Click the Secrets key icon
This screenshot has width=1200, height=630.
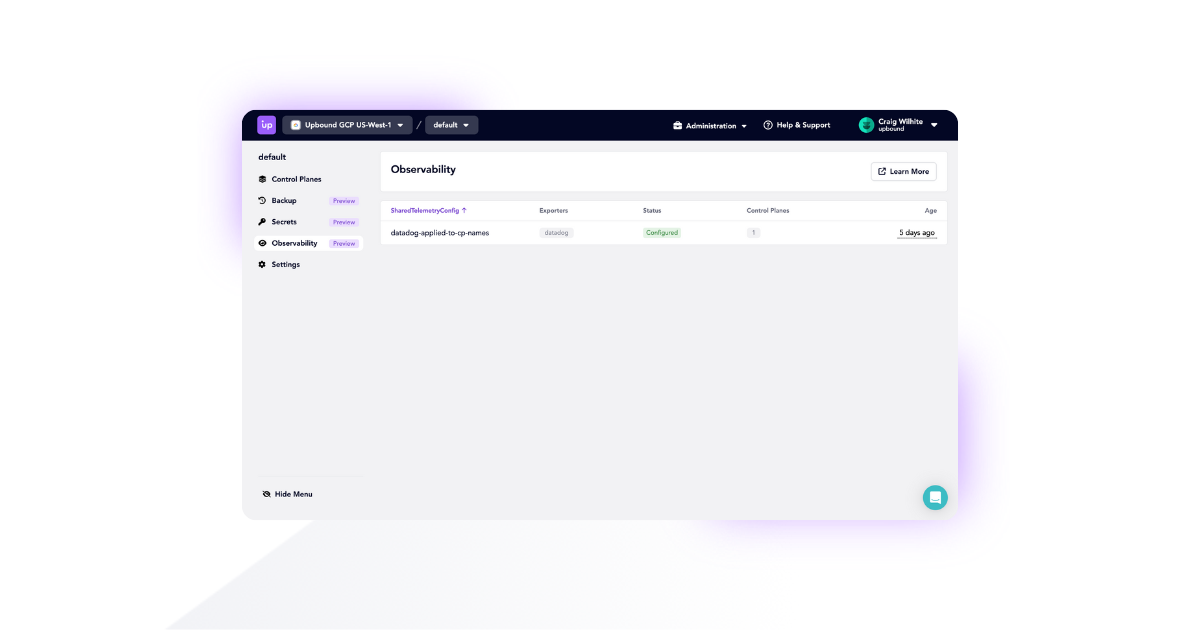tap(262, 222)
